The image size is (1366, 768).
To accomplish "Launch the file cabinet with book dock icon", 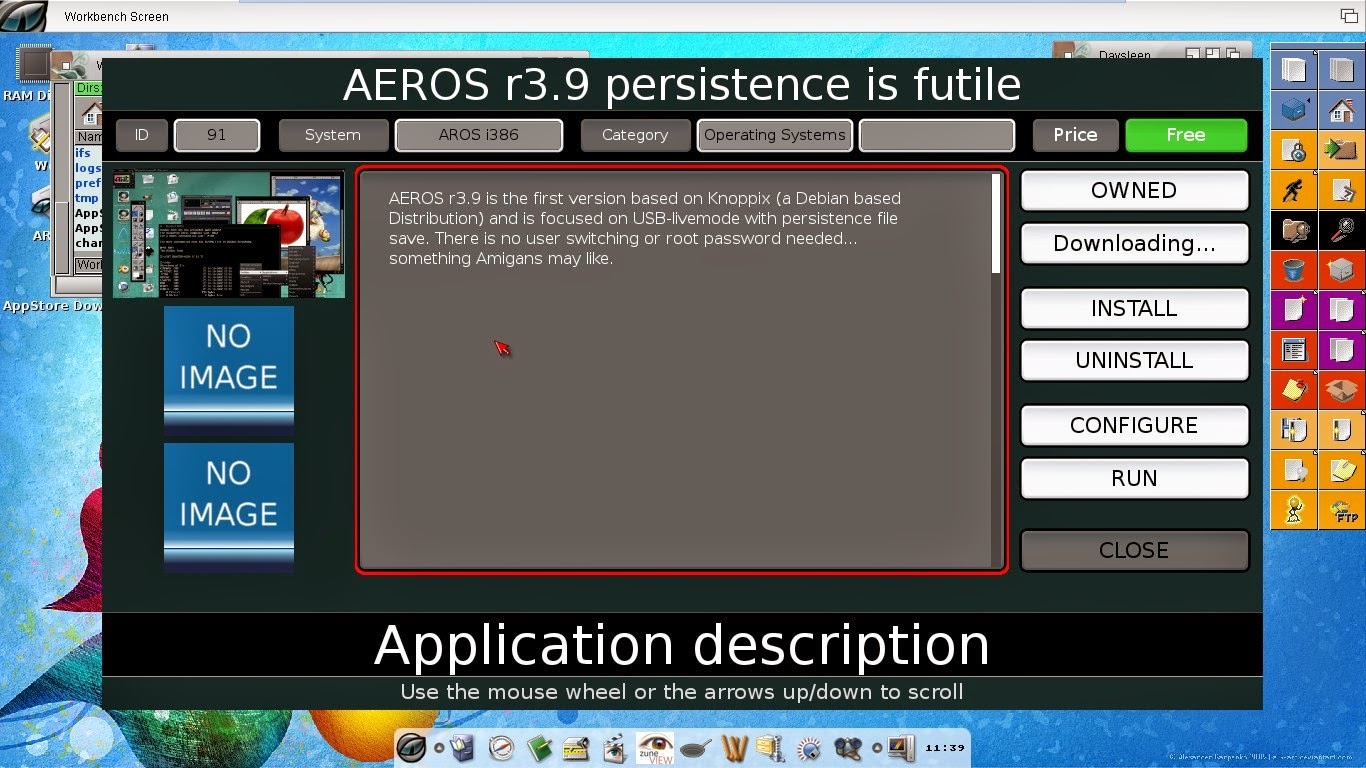I will point(462,747).
